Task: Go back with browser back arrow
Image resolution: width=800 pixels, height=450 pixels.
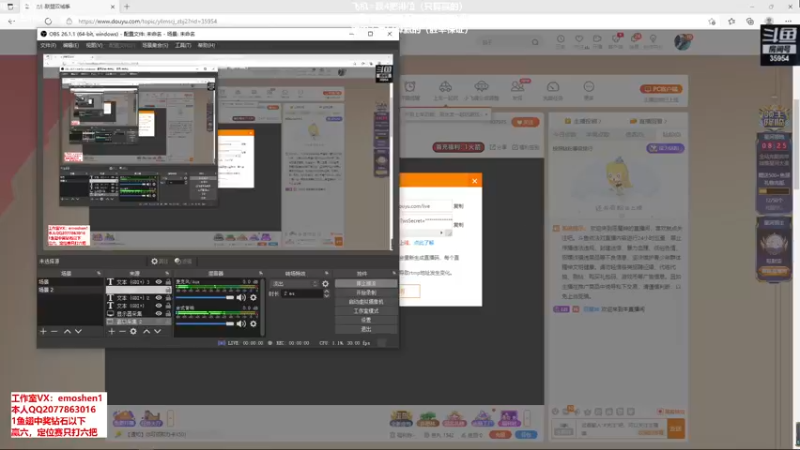Action: 11,21
